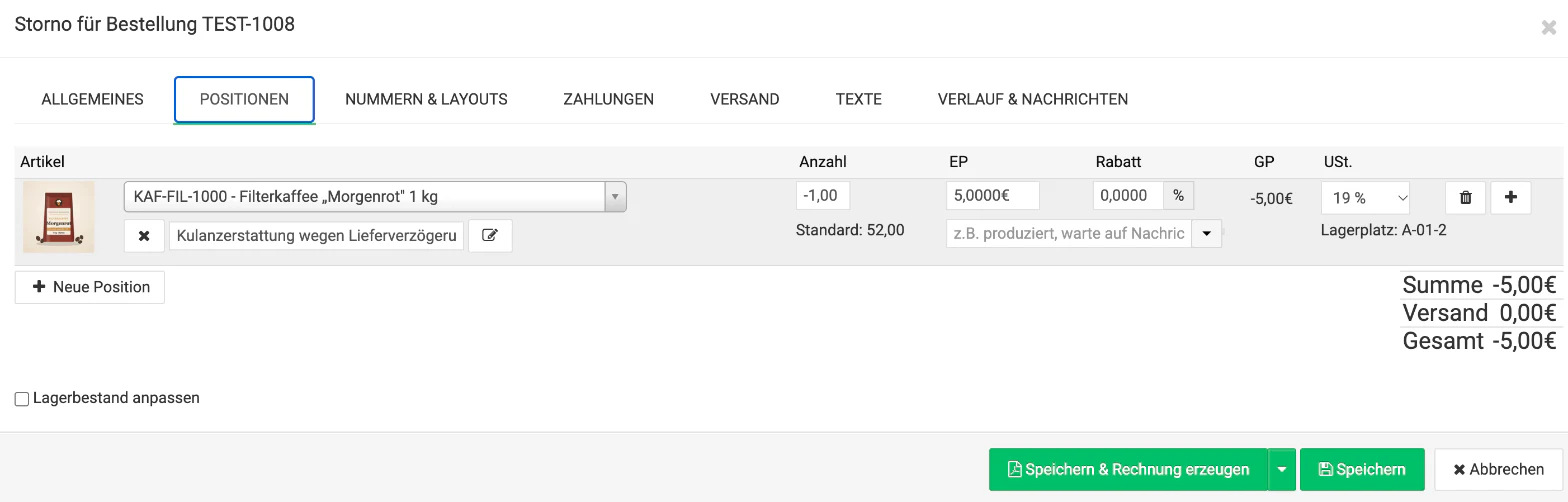This screenshot has height=502, width=1568.
Task: Focus the Rabatt field showing 0,0000
Action: click(x=1128, y=196)
